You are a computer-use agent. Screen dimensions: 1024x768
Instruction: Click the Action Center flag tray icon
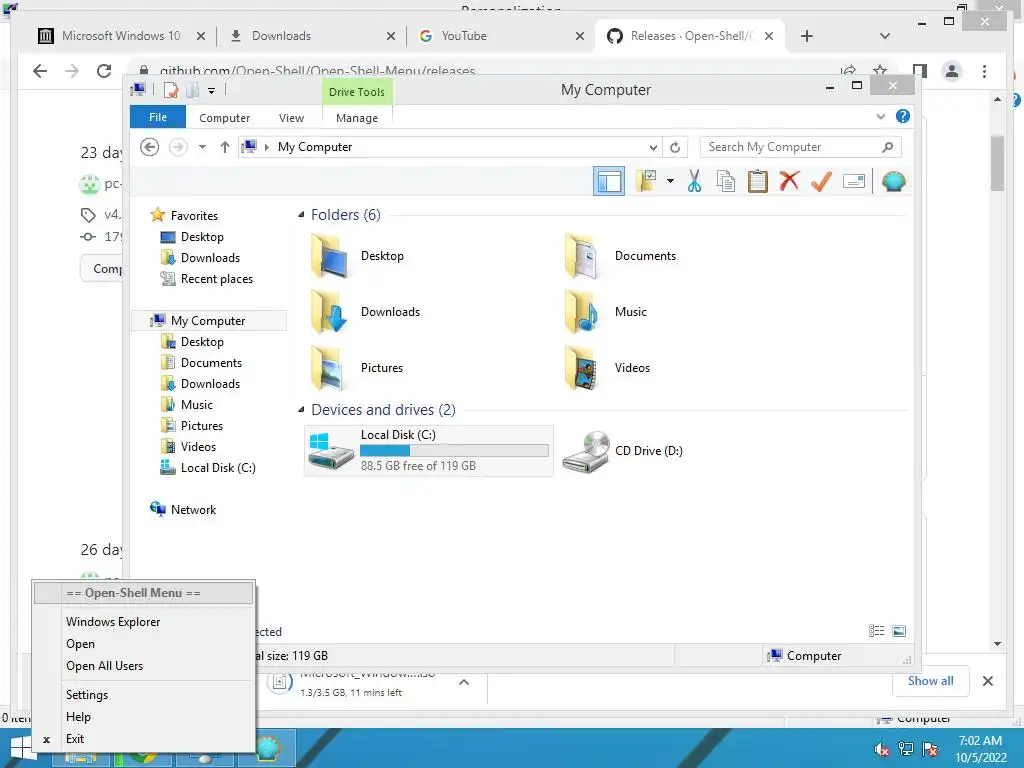pos(930,749)
